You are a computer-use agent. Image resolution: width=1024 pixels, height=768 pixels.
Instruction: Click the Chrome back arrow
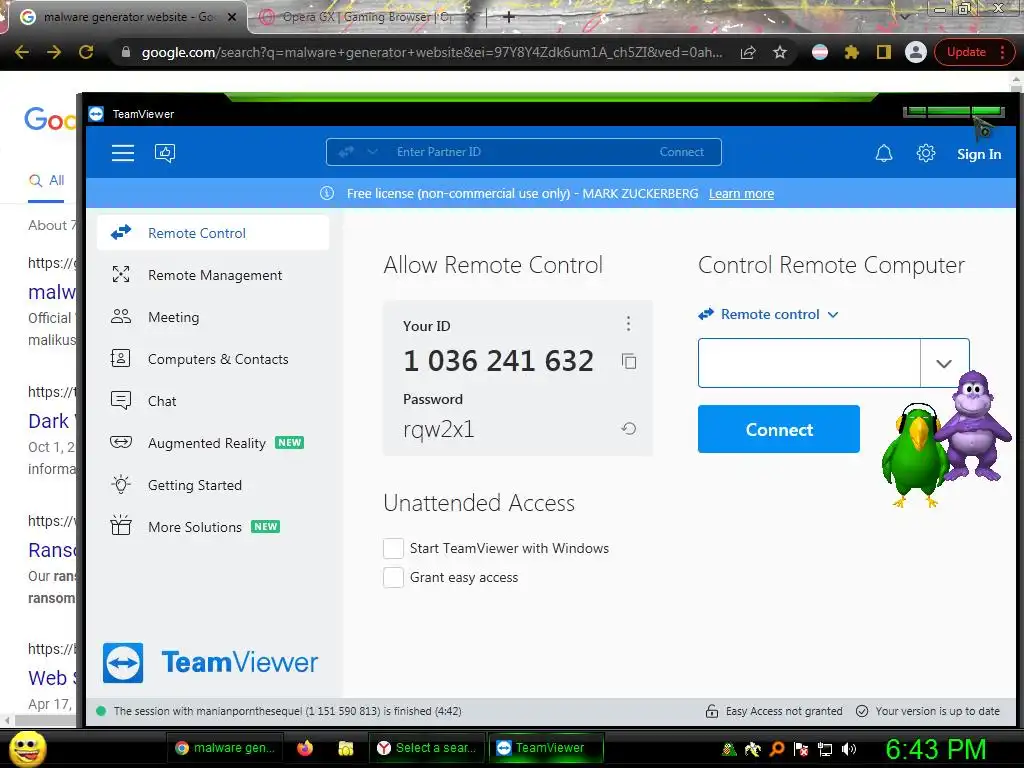(22, 52)
